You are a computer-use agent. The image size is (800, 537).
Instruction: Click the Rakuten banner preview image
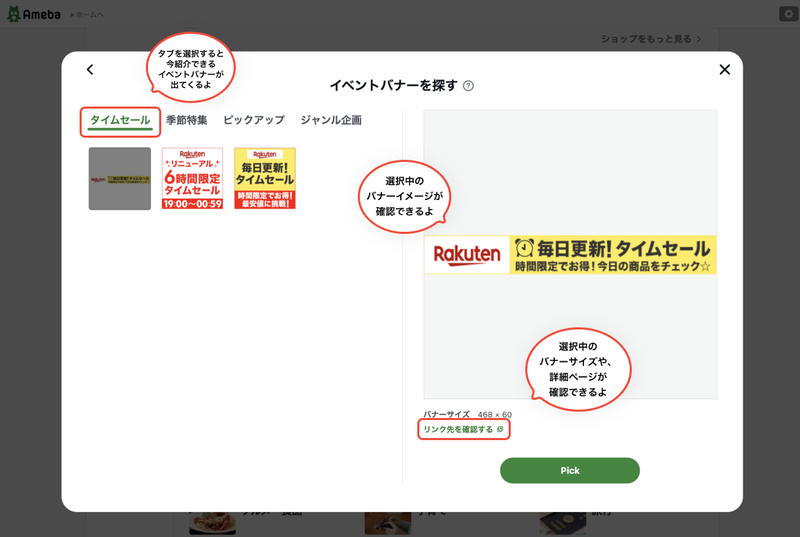pos(570,254)
